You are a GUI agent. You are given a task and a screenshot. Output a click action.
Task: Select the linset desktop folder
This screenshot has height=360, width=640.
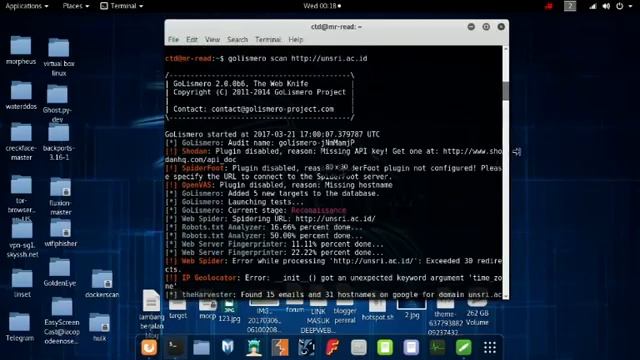(22, 283)
